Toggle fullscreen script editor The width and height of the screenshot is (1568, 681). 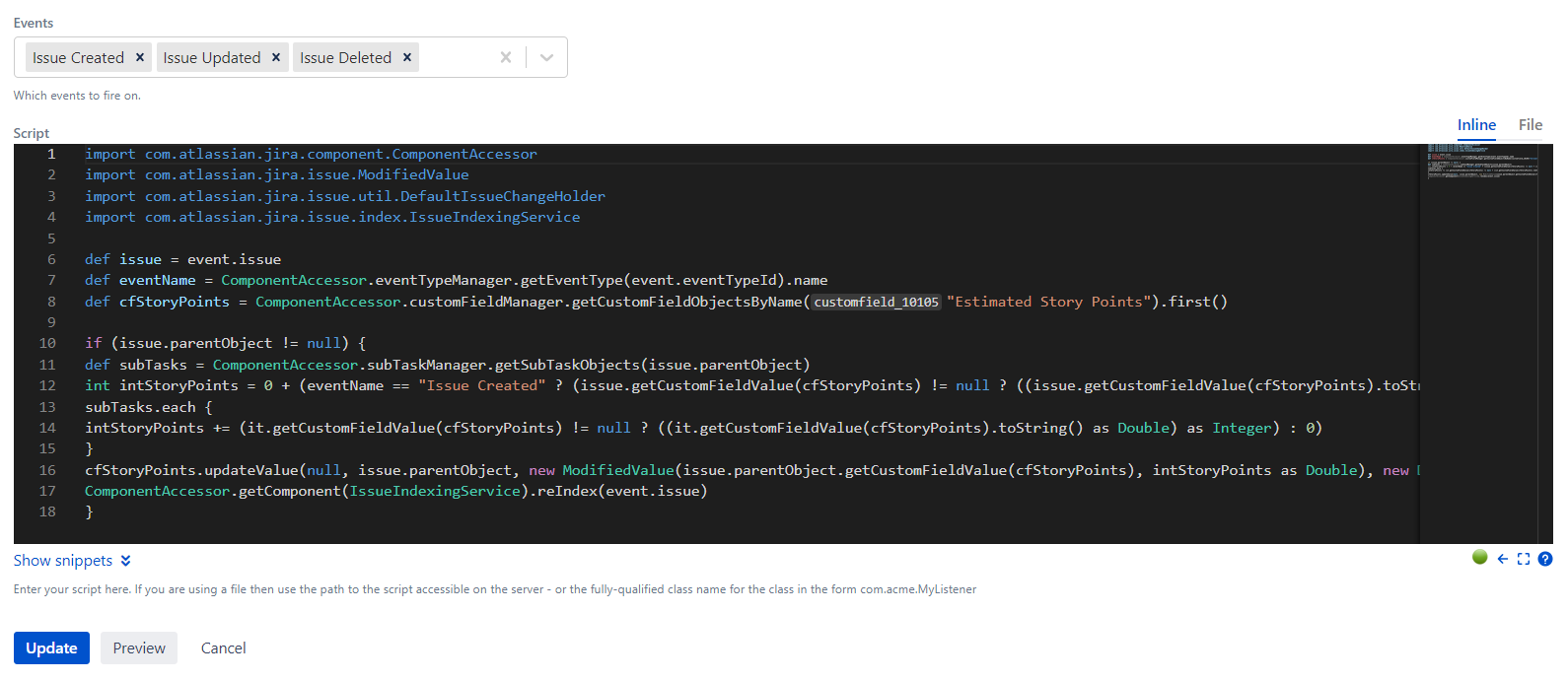[1524, 559]
